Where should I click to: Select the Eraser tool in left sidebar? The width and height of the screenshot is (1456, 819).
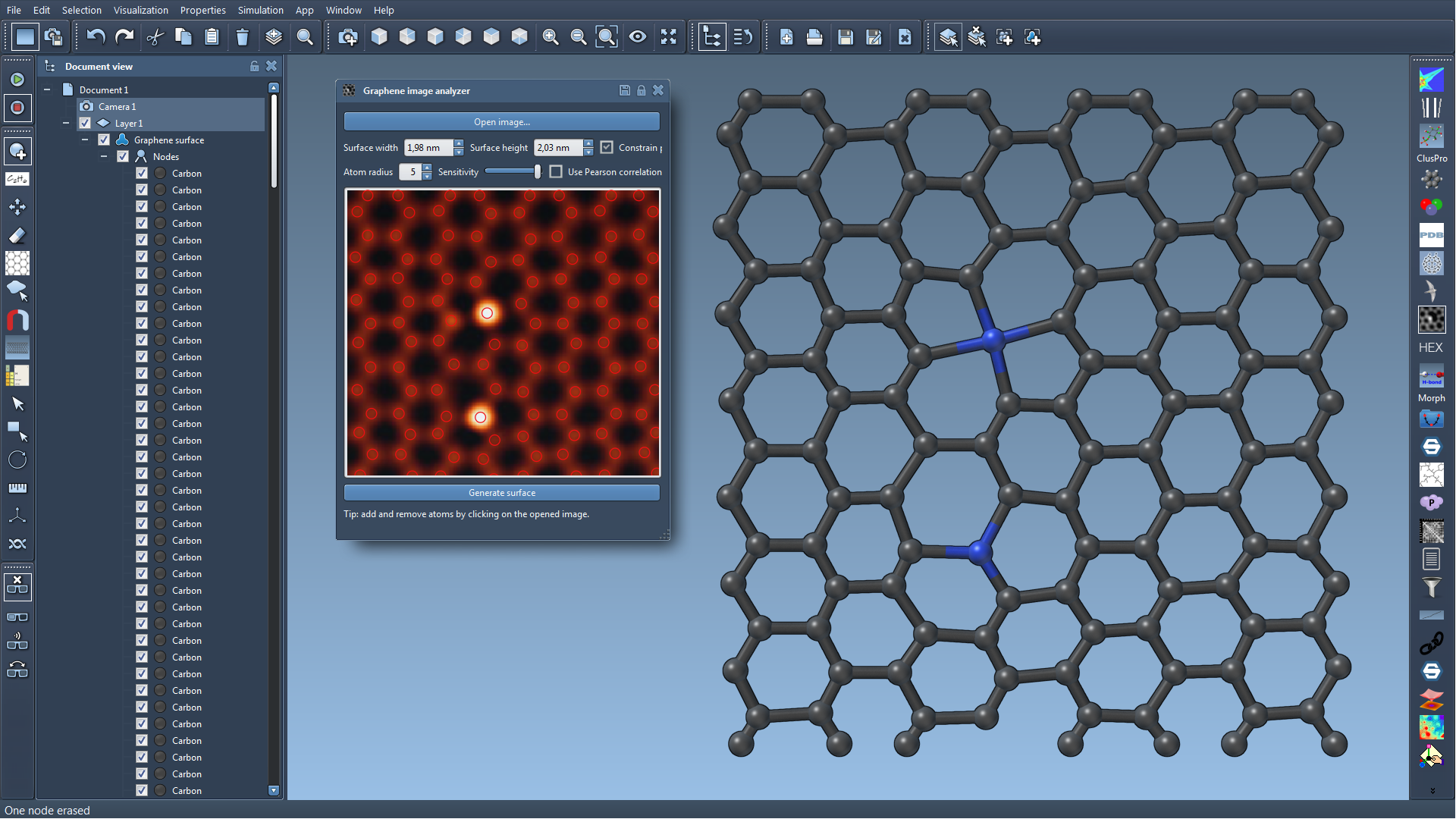[x=17, y=235]
